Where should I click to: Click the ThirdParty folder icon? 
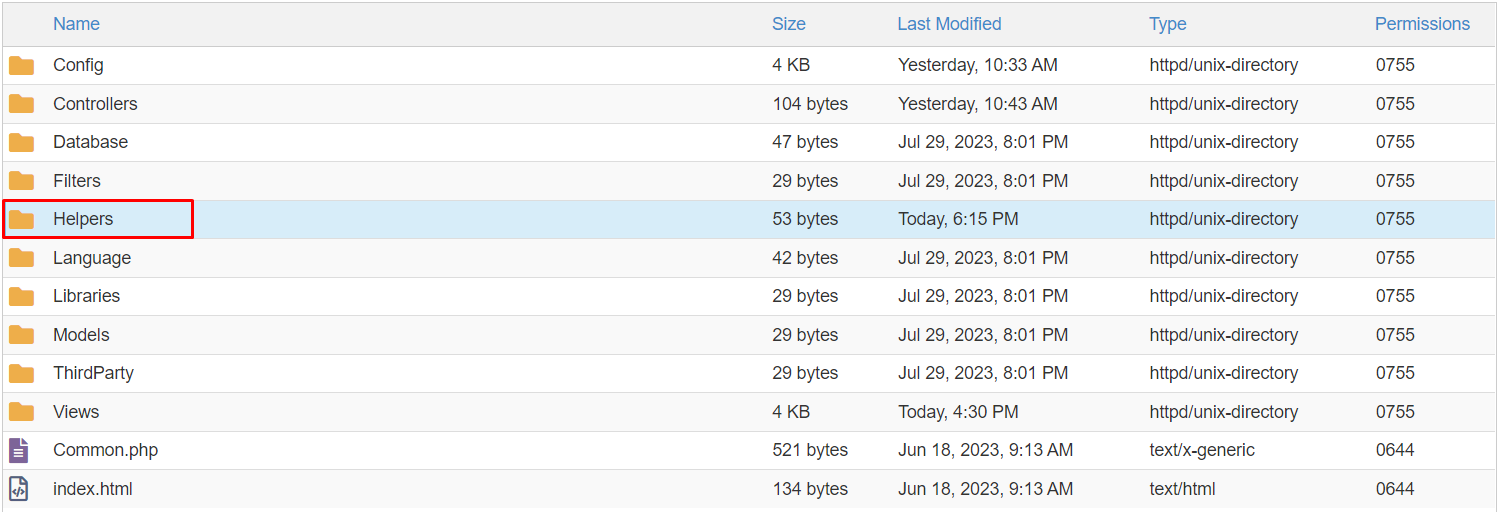(x=21, y=374)
